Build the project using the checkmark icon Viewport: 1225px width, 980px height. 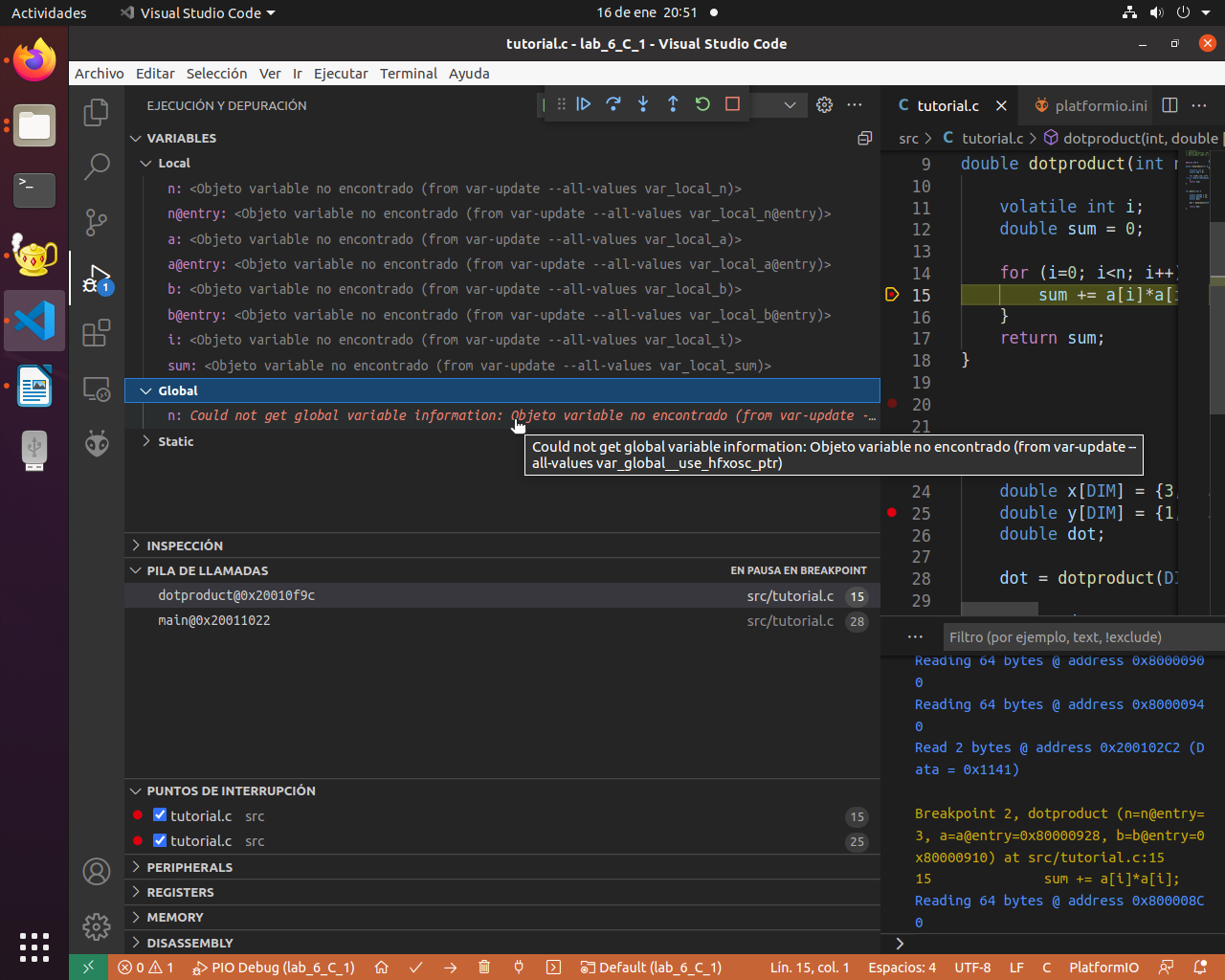coord(415,968)
